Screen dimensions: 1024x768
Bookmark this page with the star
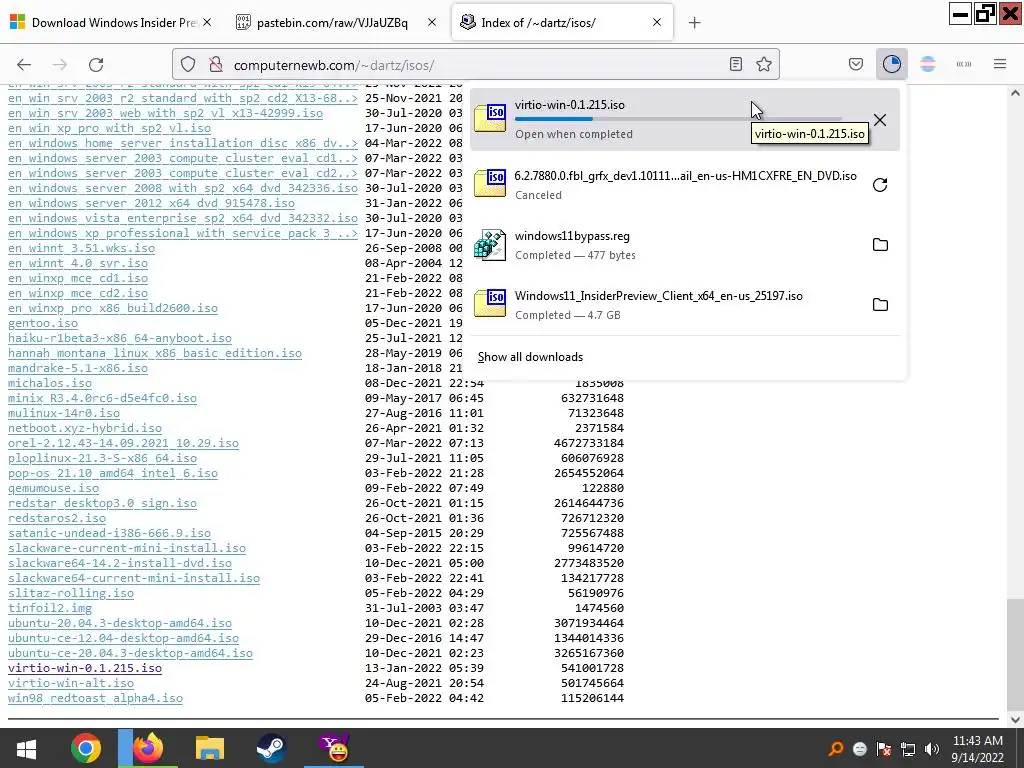point(764,64)
